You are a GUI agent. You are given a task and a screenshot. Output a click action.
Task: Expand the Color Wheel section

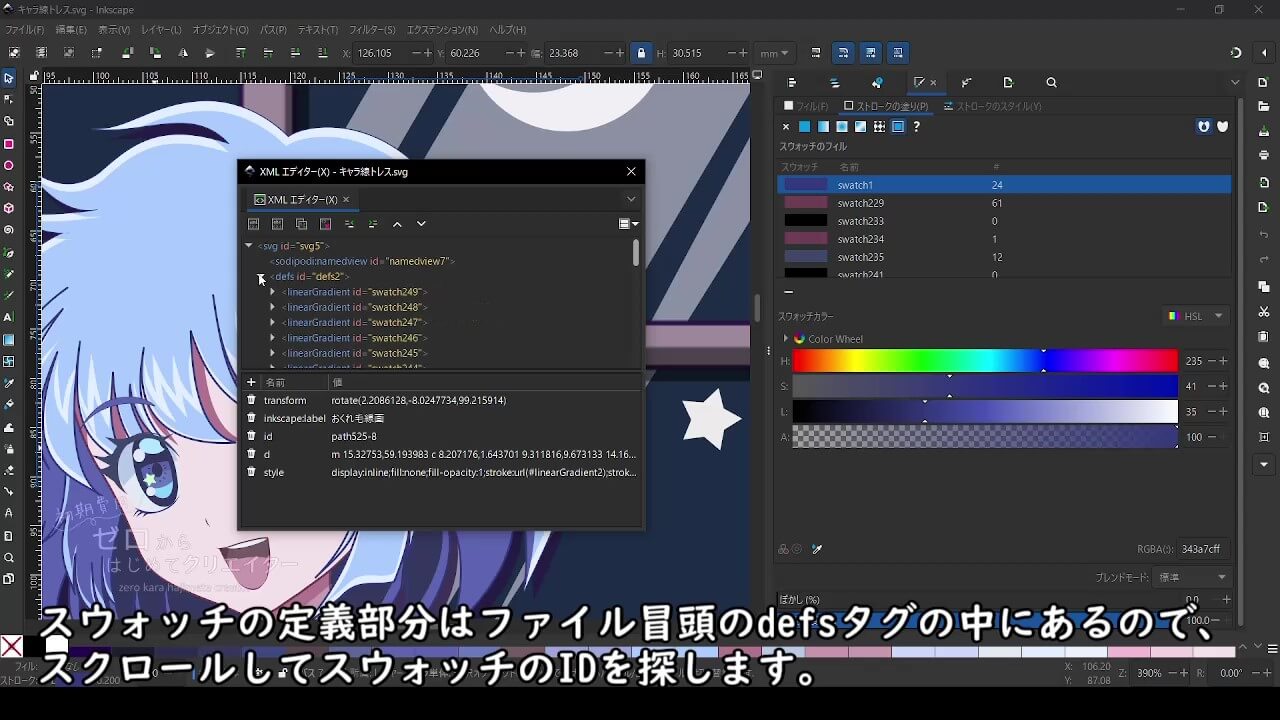[786, 339]
